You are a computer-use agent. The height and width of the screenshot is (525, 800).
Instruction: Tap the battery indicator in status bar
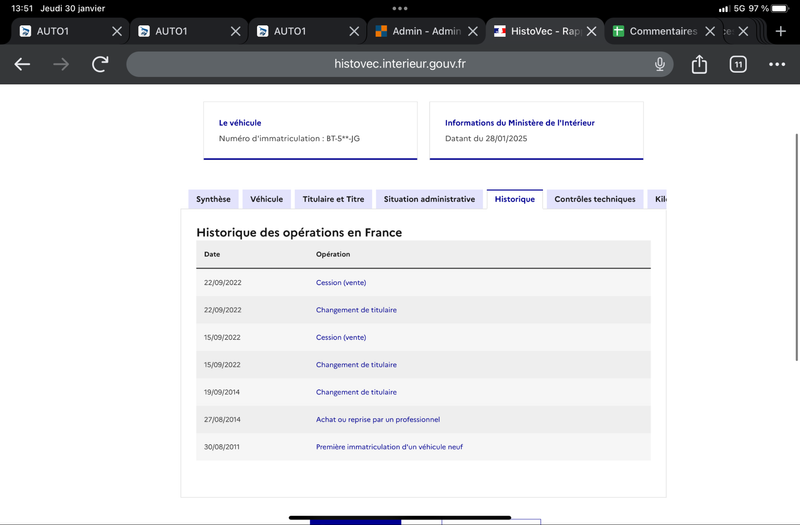[780, 8]
